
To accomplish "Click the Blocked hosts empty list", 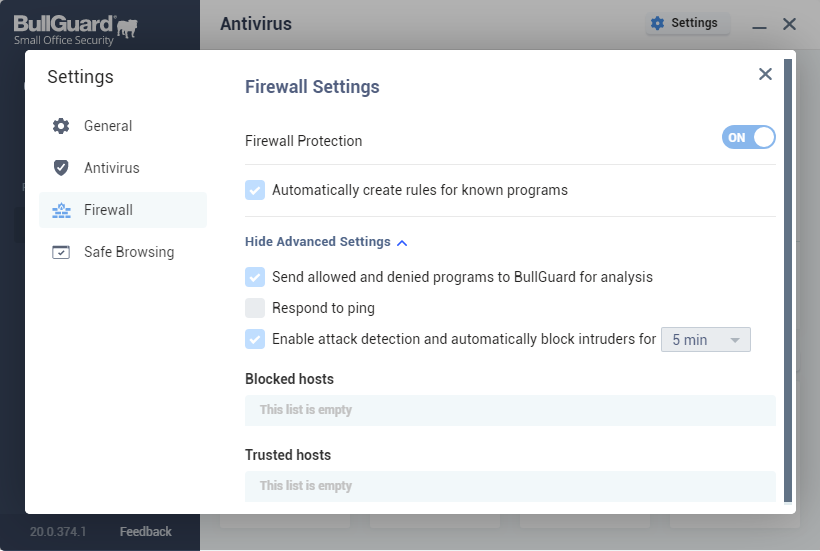I will (510, 410).
